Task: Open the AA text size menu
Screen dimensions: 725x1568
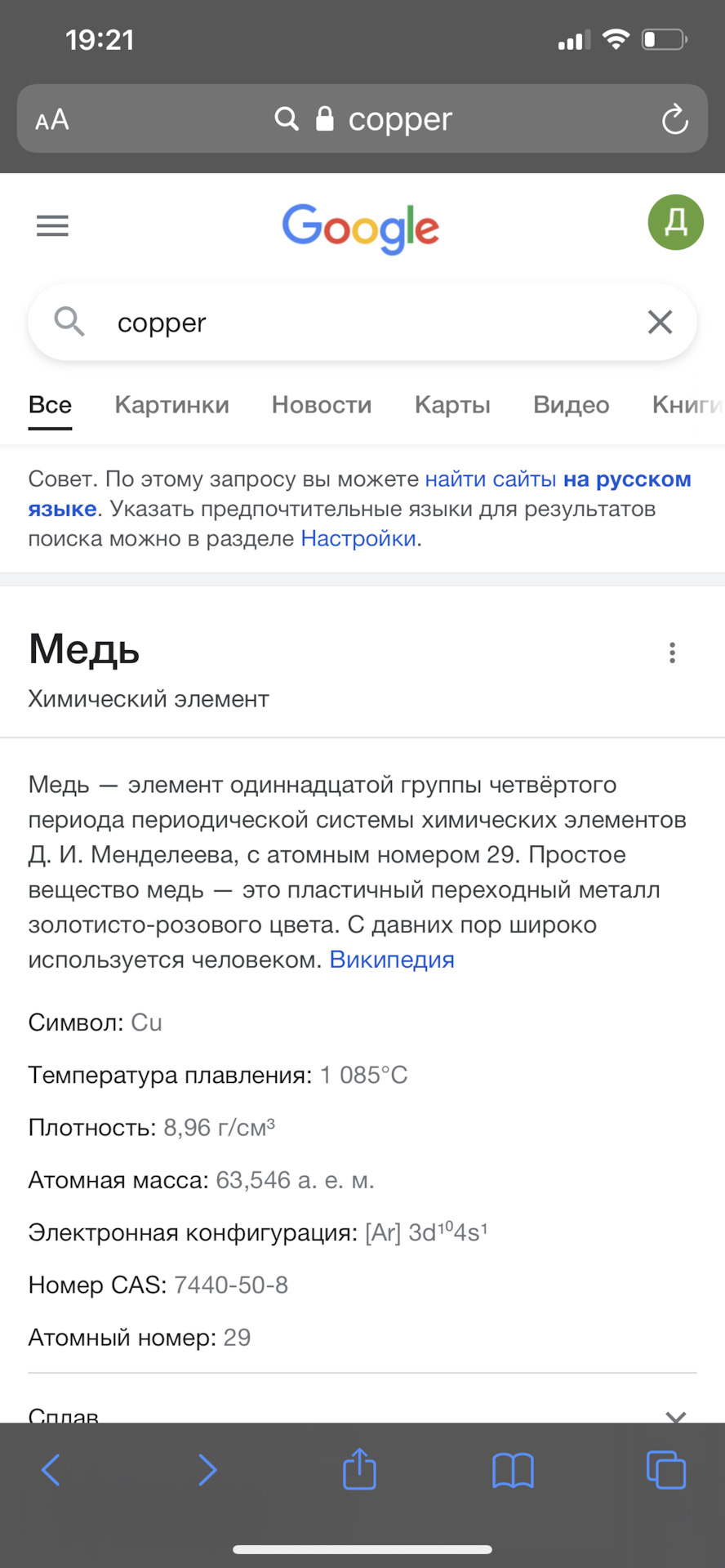Action: pos(52,120)
